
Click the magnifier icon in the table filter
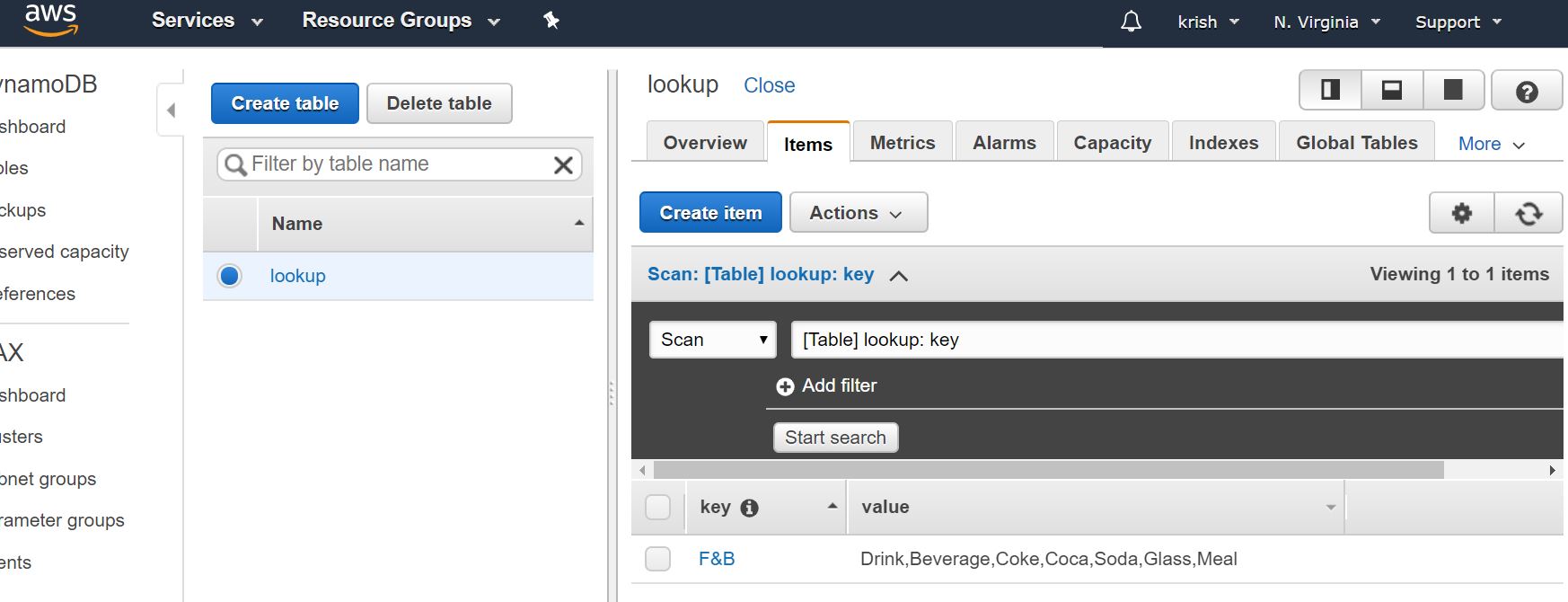[x=235, y=165]
